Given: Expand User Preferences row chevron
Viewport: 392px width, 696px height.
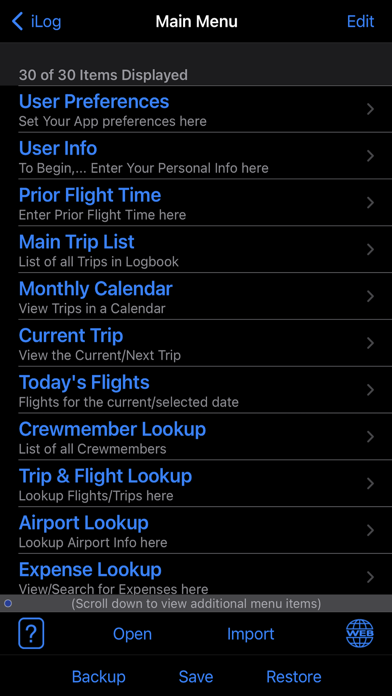Looking at the screenshot, I should (x=370, y=109).
